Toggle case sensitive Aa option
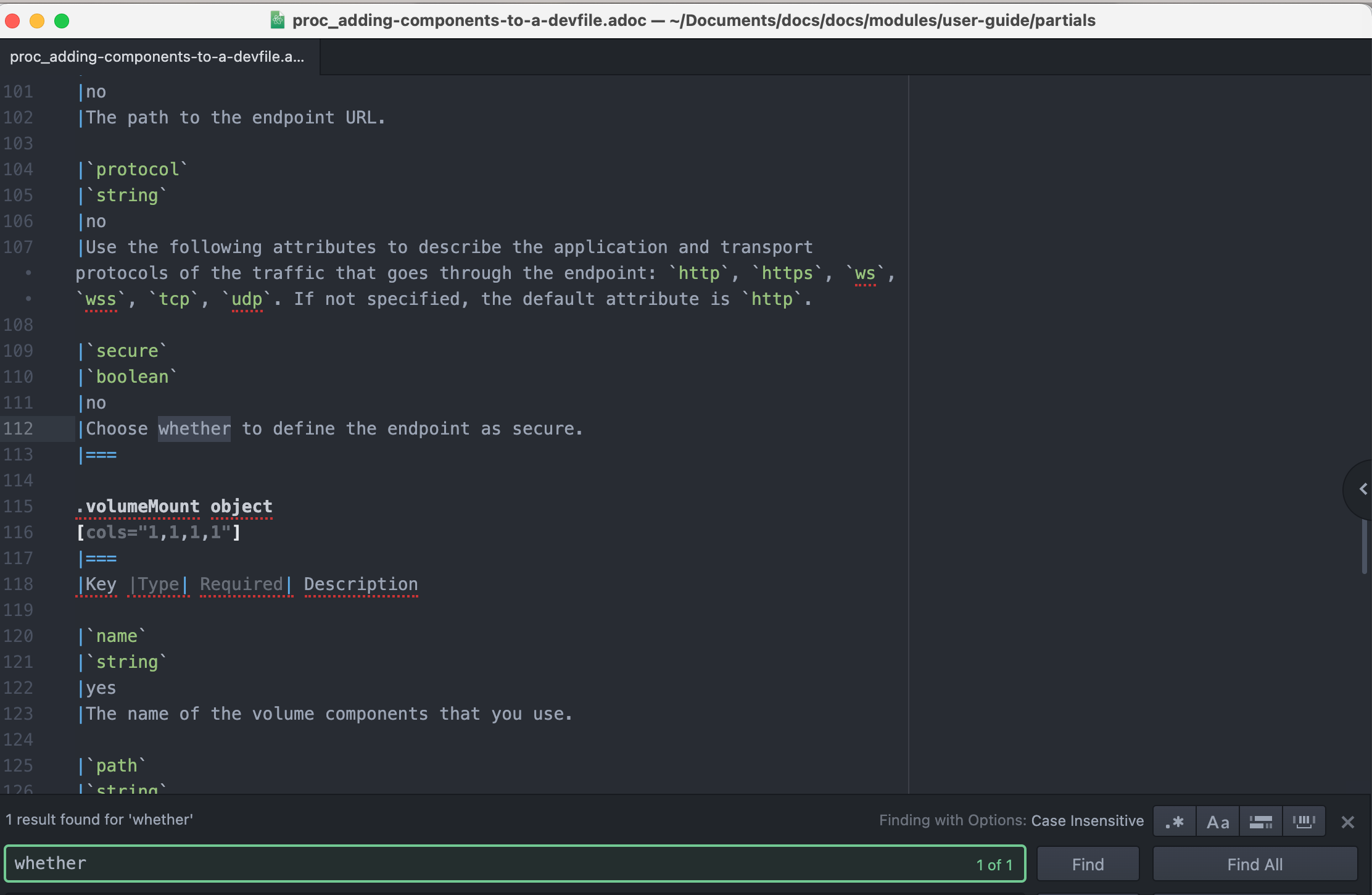1372x895 pixels. tap(1218, 822)
